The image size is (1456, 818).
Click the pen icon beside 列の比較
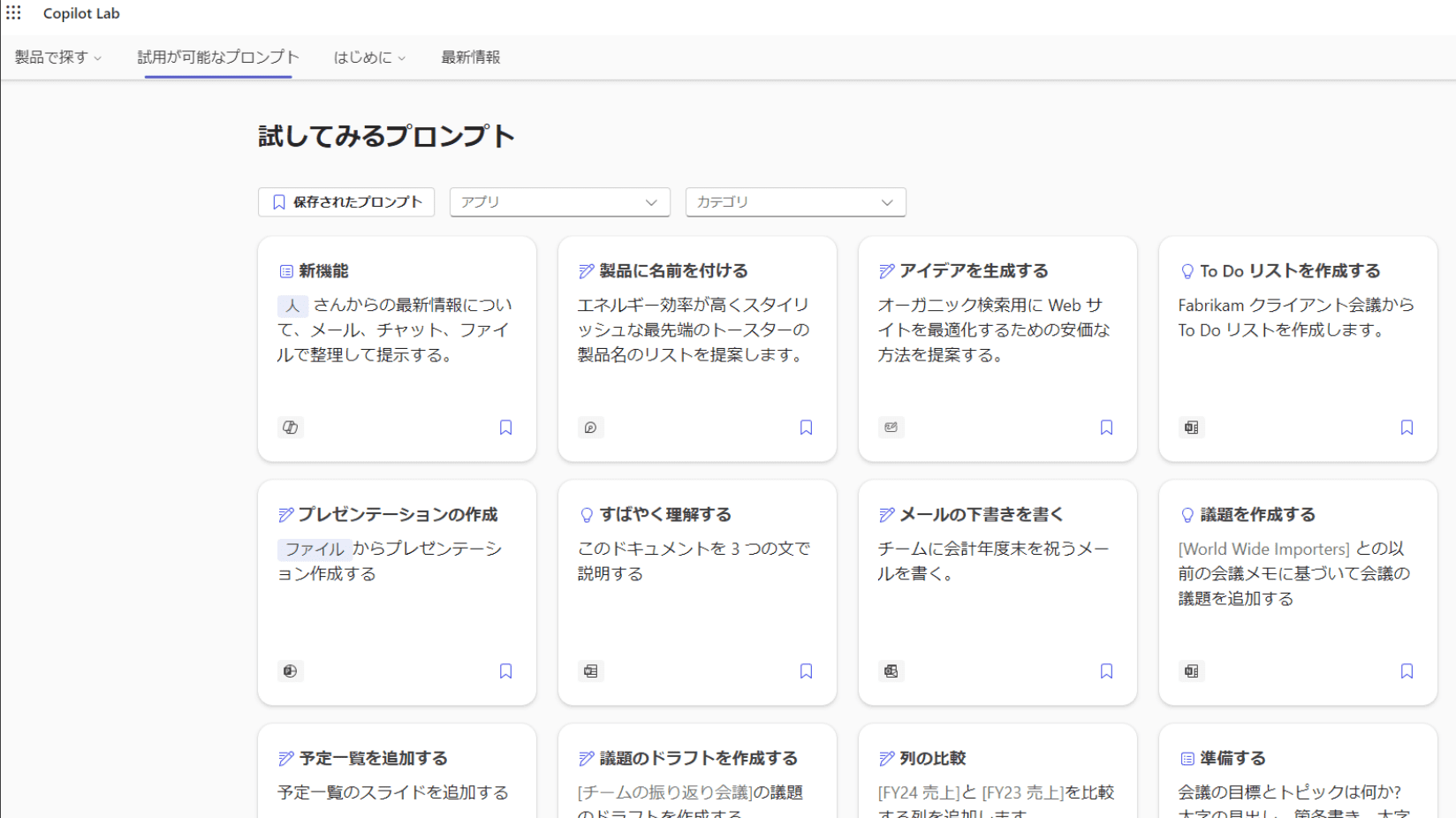886,759
